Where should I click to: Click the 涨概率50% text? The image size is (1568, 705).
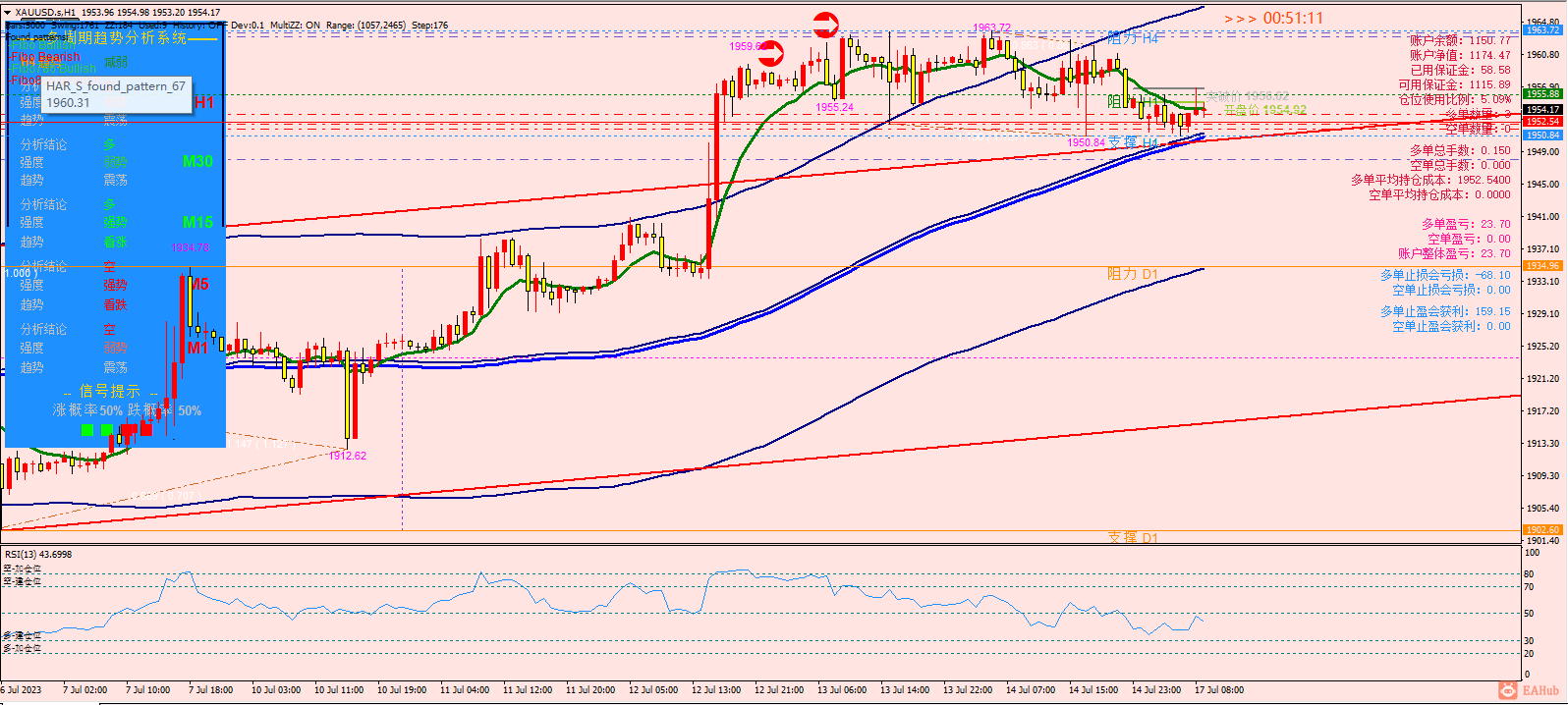click(87, 410)
